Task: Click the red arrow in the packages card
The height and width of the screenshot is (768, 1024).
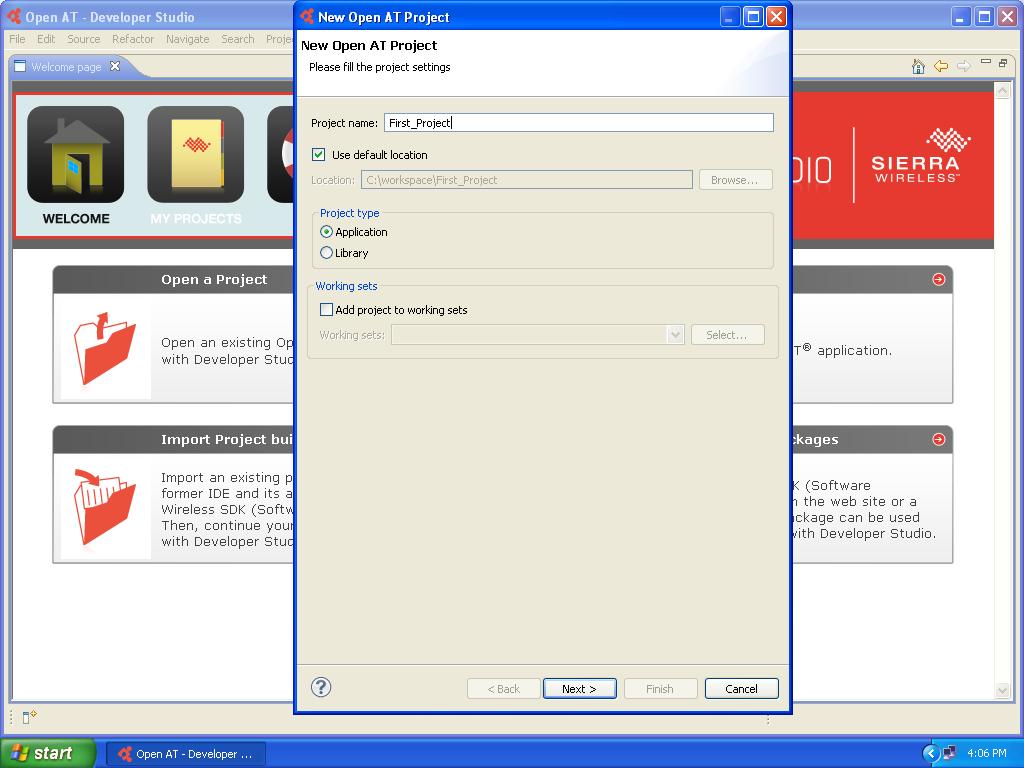Action: [938, 440]
